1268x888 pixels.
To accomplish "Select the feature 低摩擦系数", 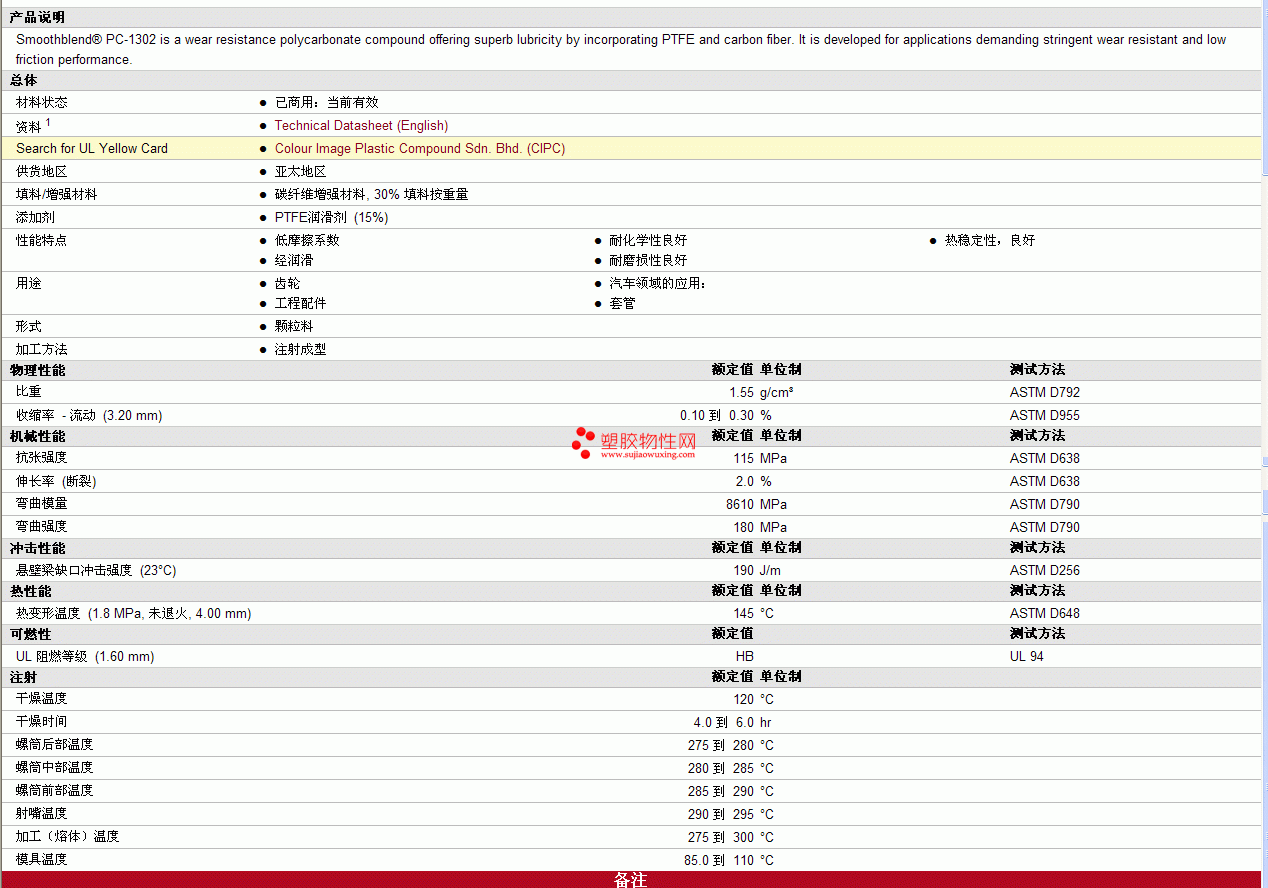I will (x=308, y=240).
